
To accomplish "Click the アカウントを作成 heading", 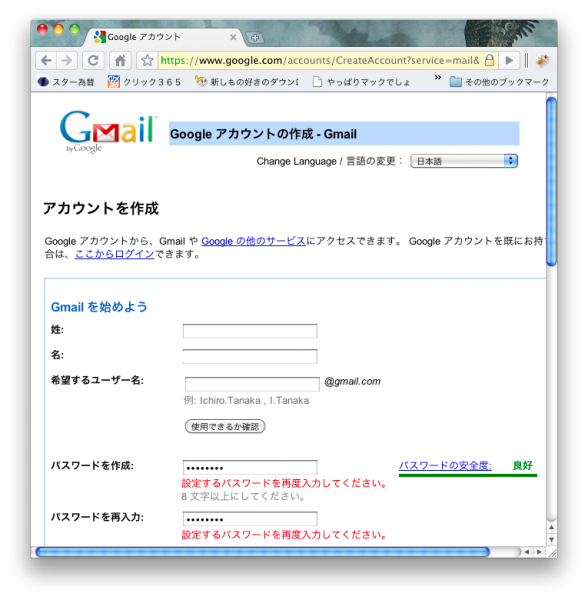I will pos(101,209).
